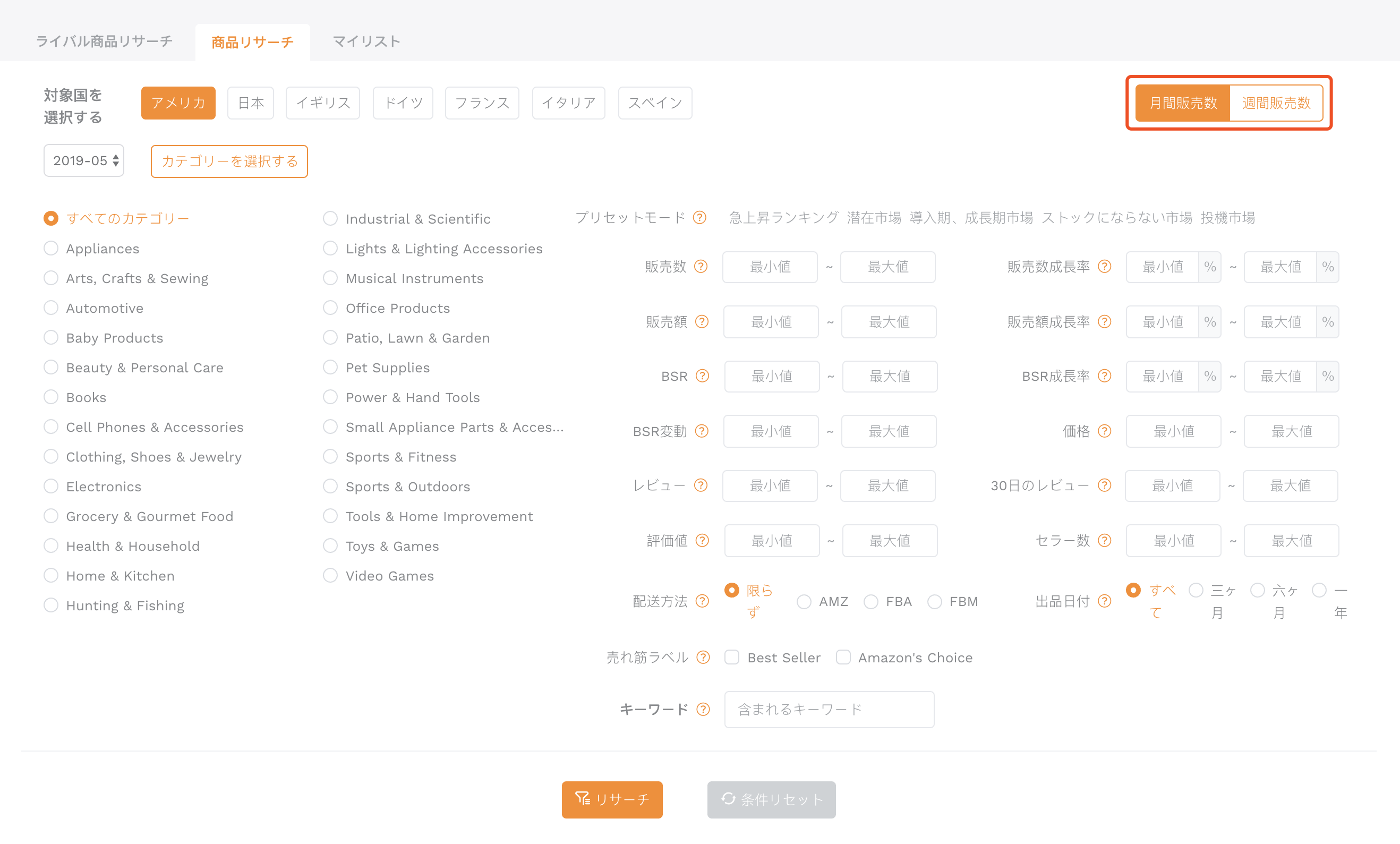Click the help icon beside 販売額
Viewport: 1400px width, 844px height.
pyautogui.click(x=702, y=322)
